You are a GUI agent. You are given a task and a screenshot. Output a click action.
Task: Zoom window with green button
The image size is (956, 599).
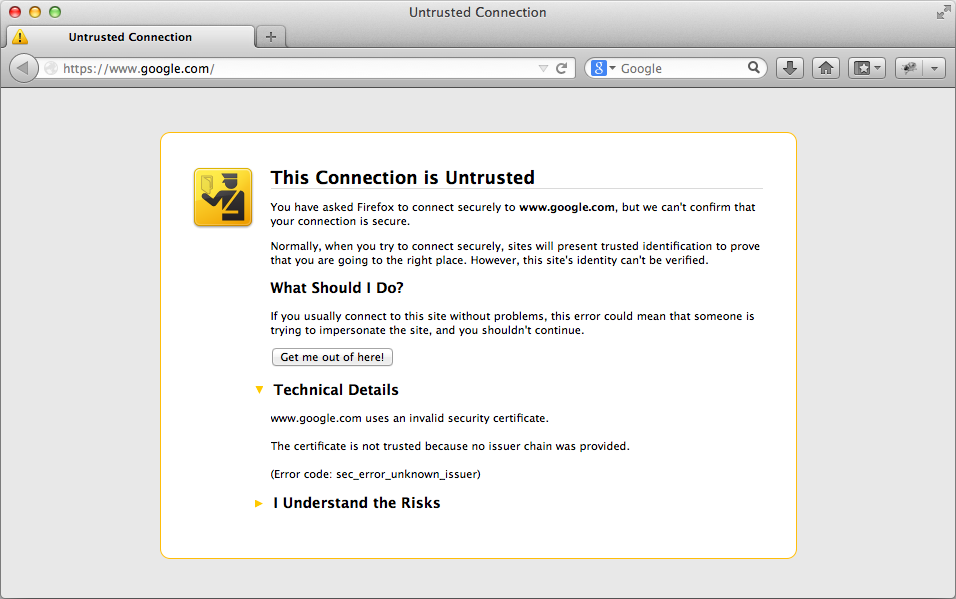point(55,12)
